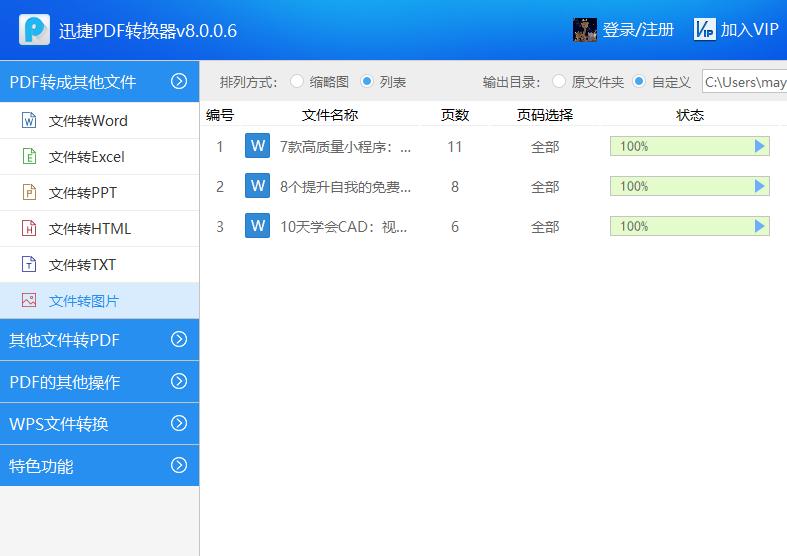
Task: Open 文件转Excel conversion option
Action: click(x=99, y=157)
